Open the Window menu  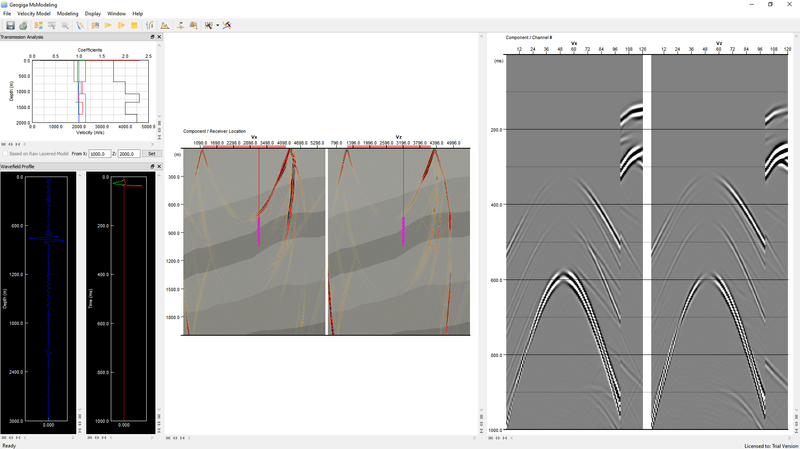[x=116, y=14]
